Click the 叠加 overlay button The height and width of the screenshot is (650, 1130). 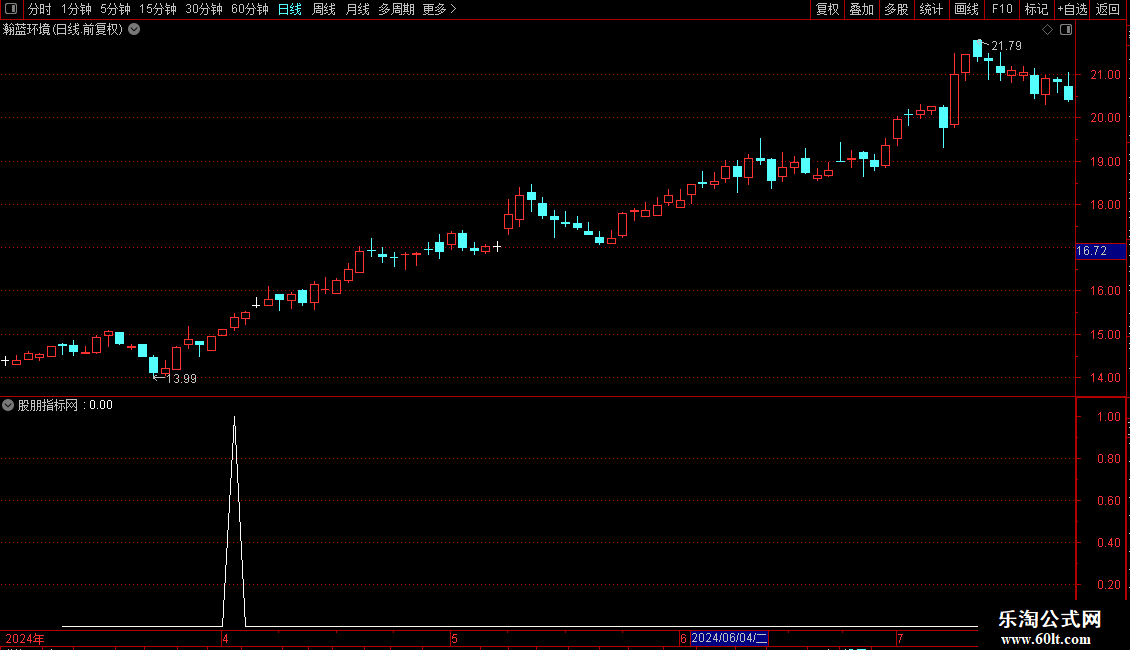(861, 9)
